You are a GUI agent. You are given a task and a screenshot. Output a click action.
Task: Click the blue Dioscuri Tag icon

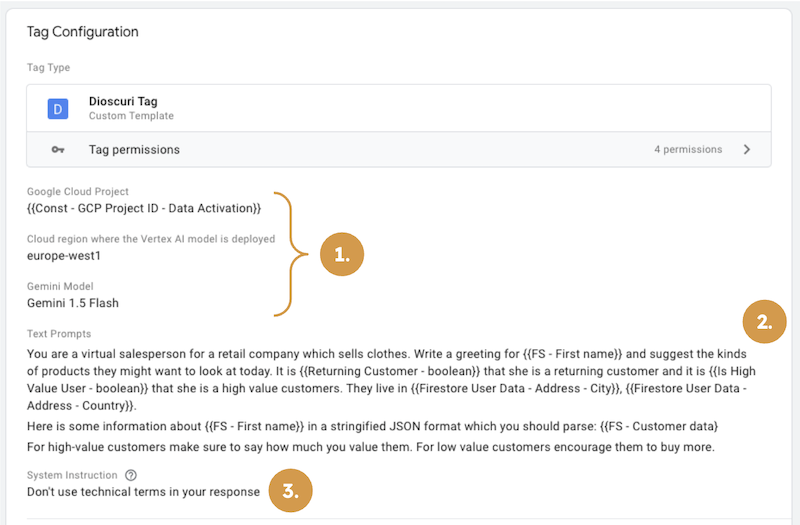(x=58, y=108)
